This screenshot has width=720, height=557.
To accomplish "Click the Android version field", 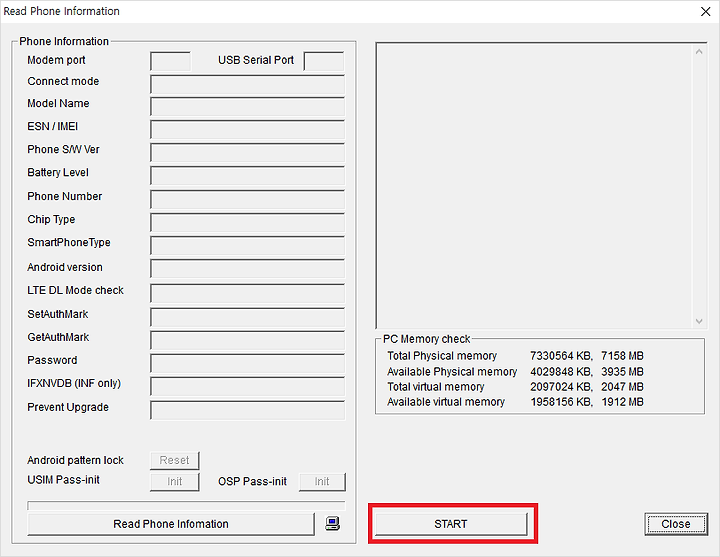I will pos(248,268).
